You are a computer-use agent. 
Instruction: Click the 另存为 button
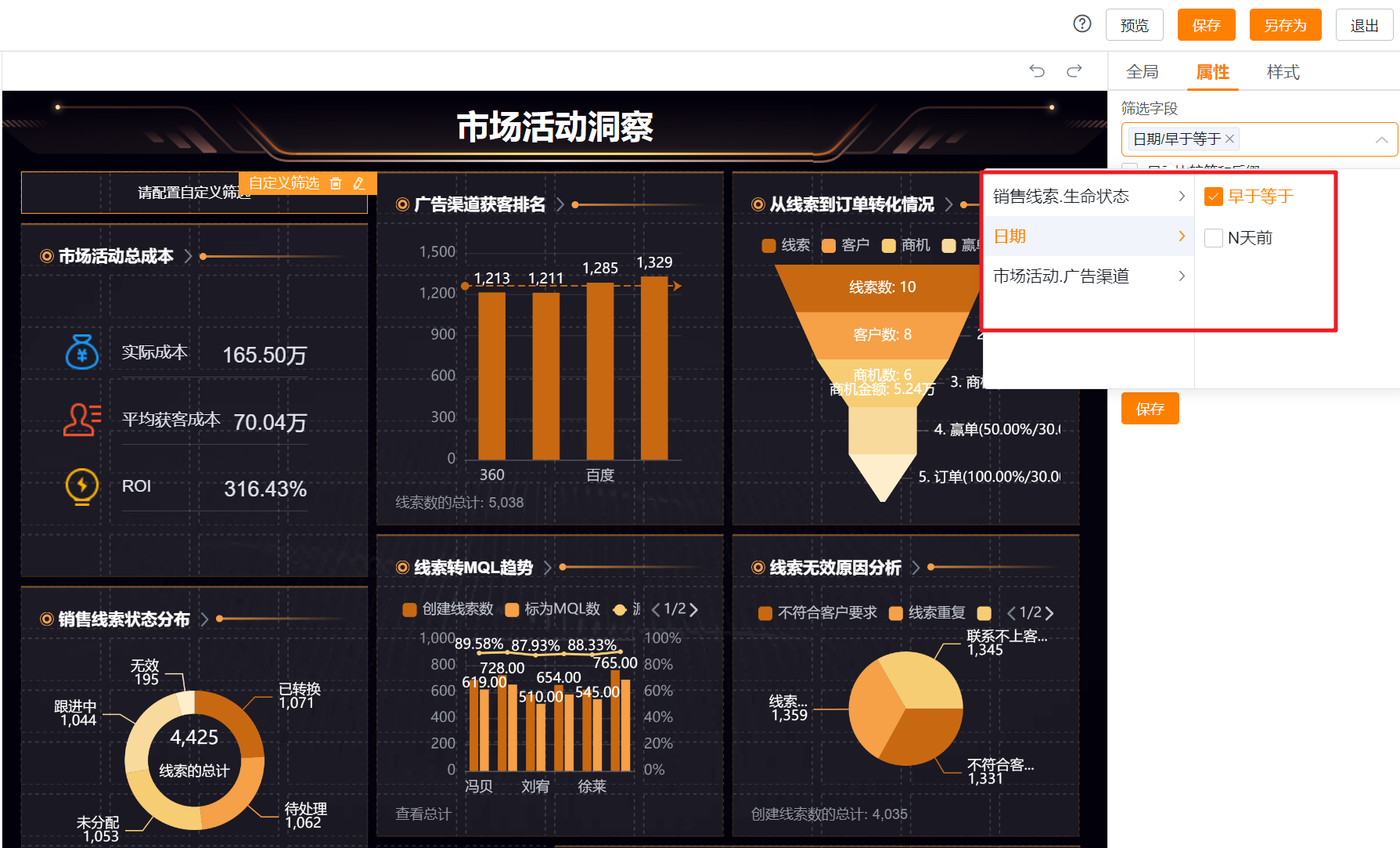pos(1285,25)
